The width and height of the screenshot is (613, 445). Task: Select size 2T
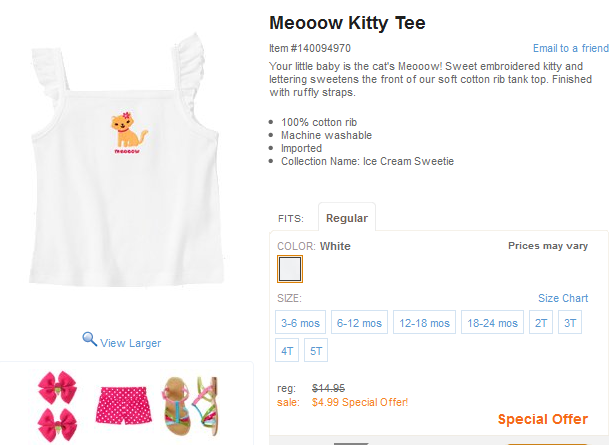pyautogui.click(x=541, y=323)
